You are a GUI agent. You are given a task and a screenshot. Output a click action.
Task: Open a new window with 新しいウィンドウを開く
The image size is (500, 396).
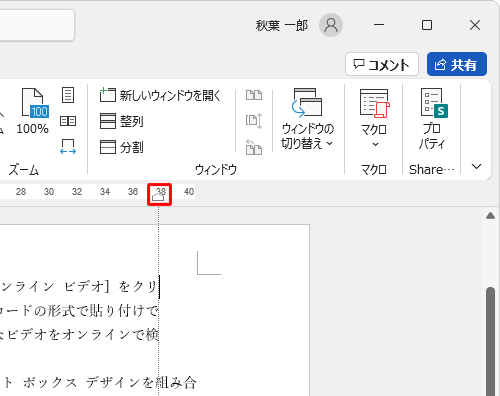160,95
